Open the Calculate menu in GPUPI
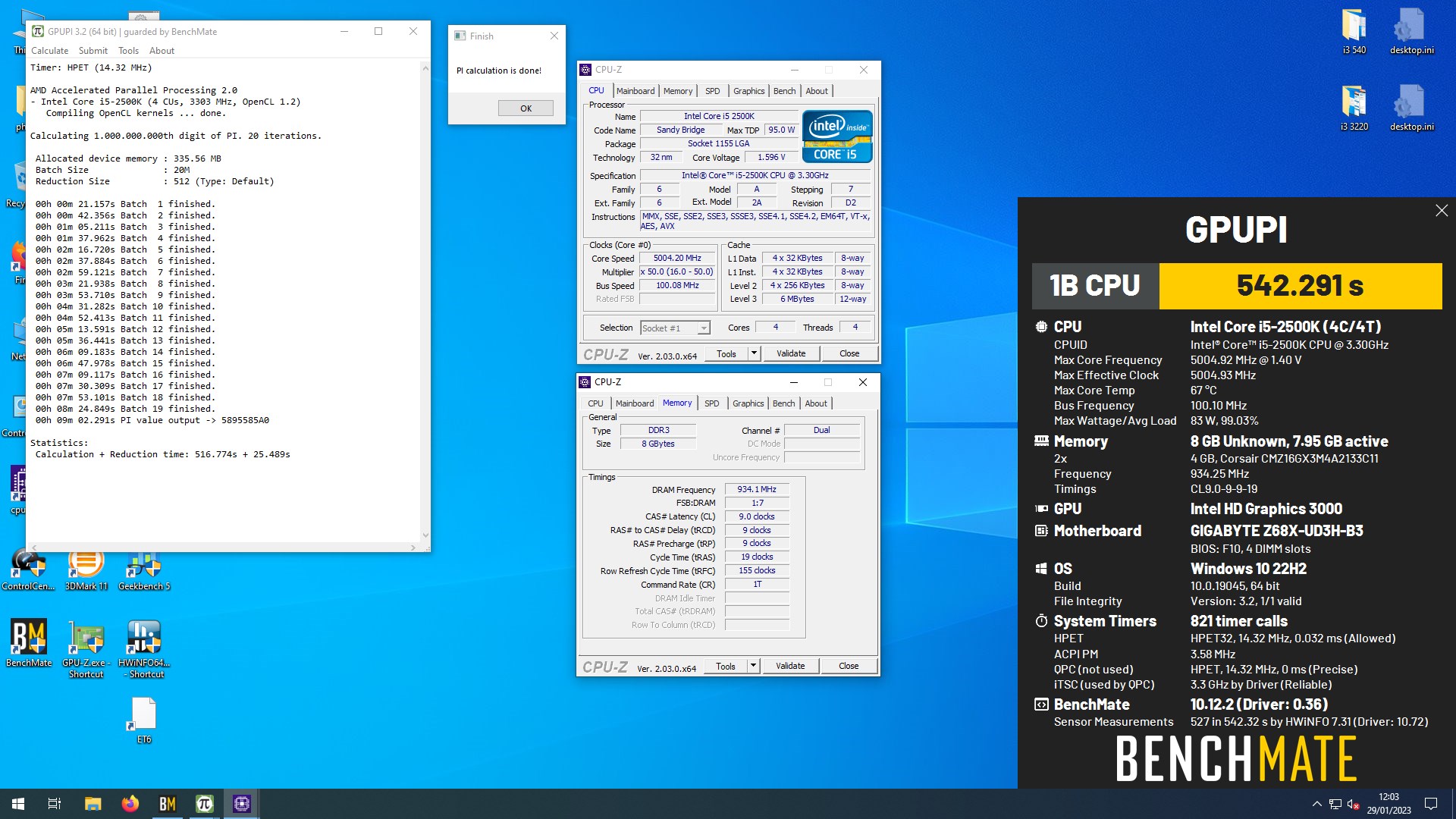 pyautogui.click(x=50, y=51)
